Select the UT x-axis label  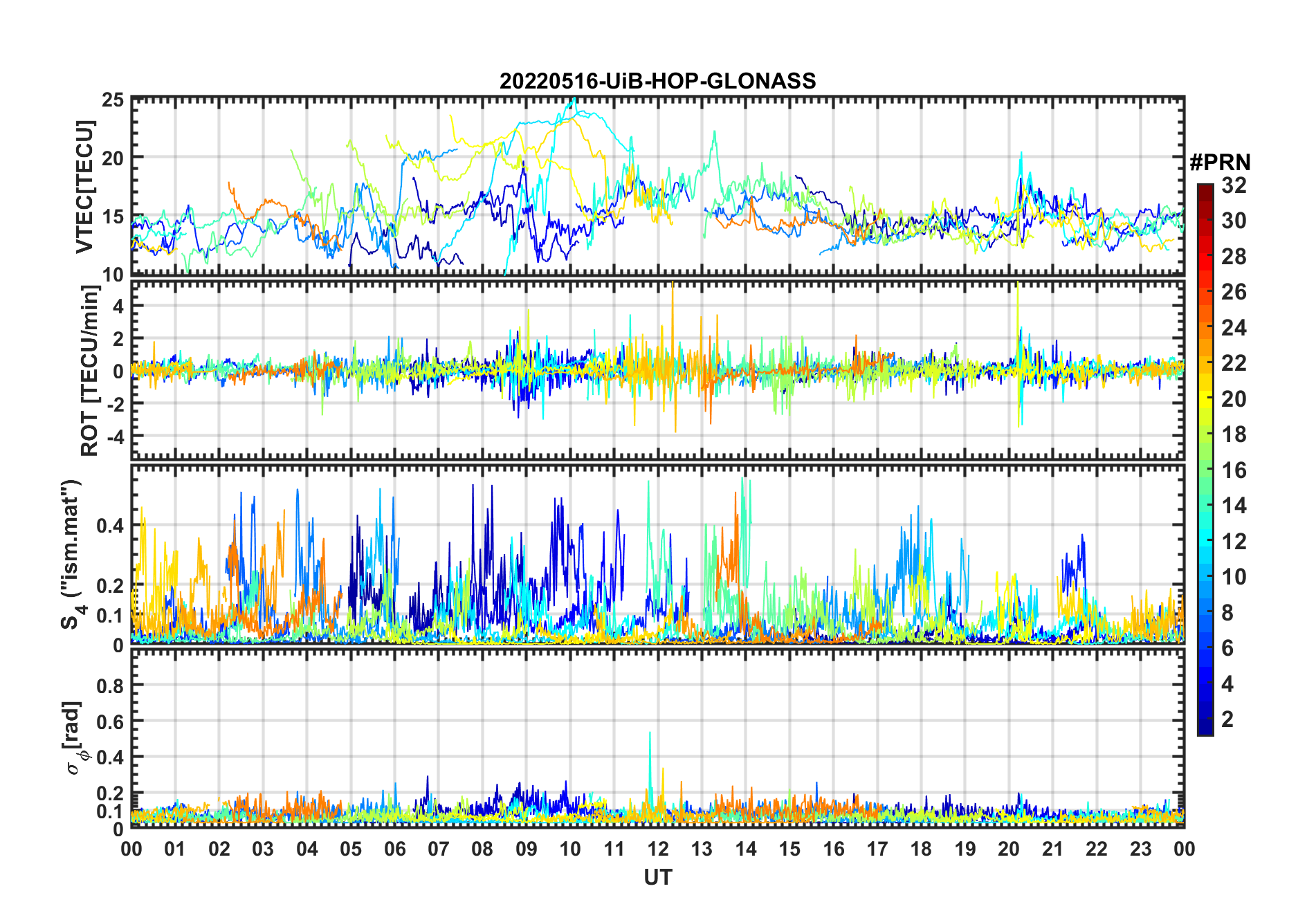tap(658, 877)
